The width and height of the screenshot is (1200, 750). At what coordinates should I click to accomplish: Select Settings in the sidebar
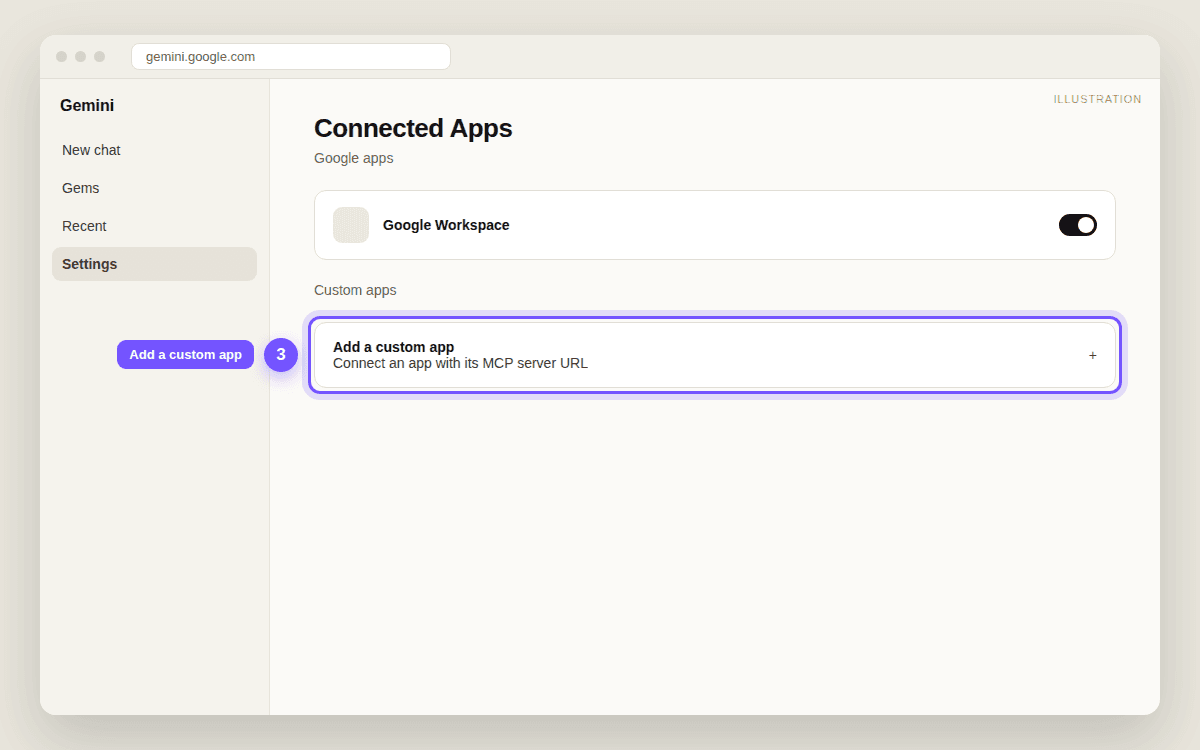click(154, 264)
